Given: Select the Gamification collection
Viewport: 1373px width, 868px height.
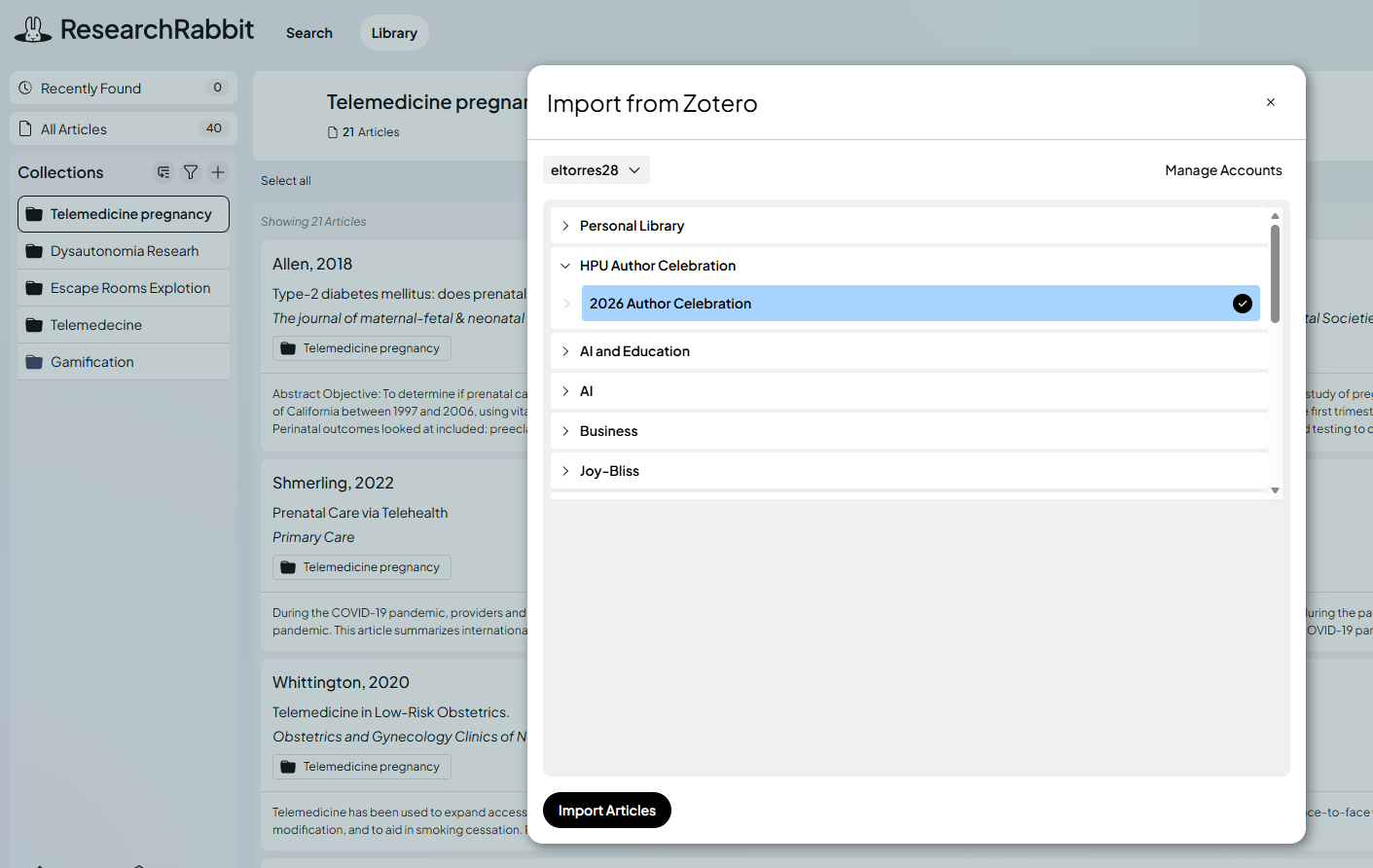Looking at the screenshot, I should (x=124, y=362).
